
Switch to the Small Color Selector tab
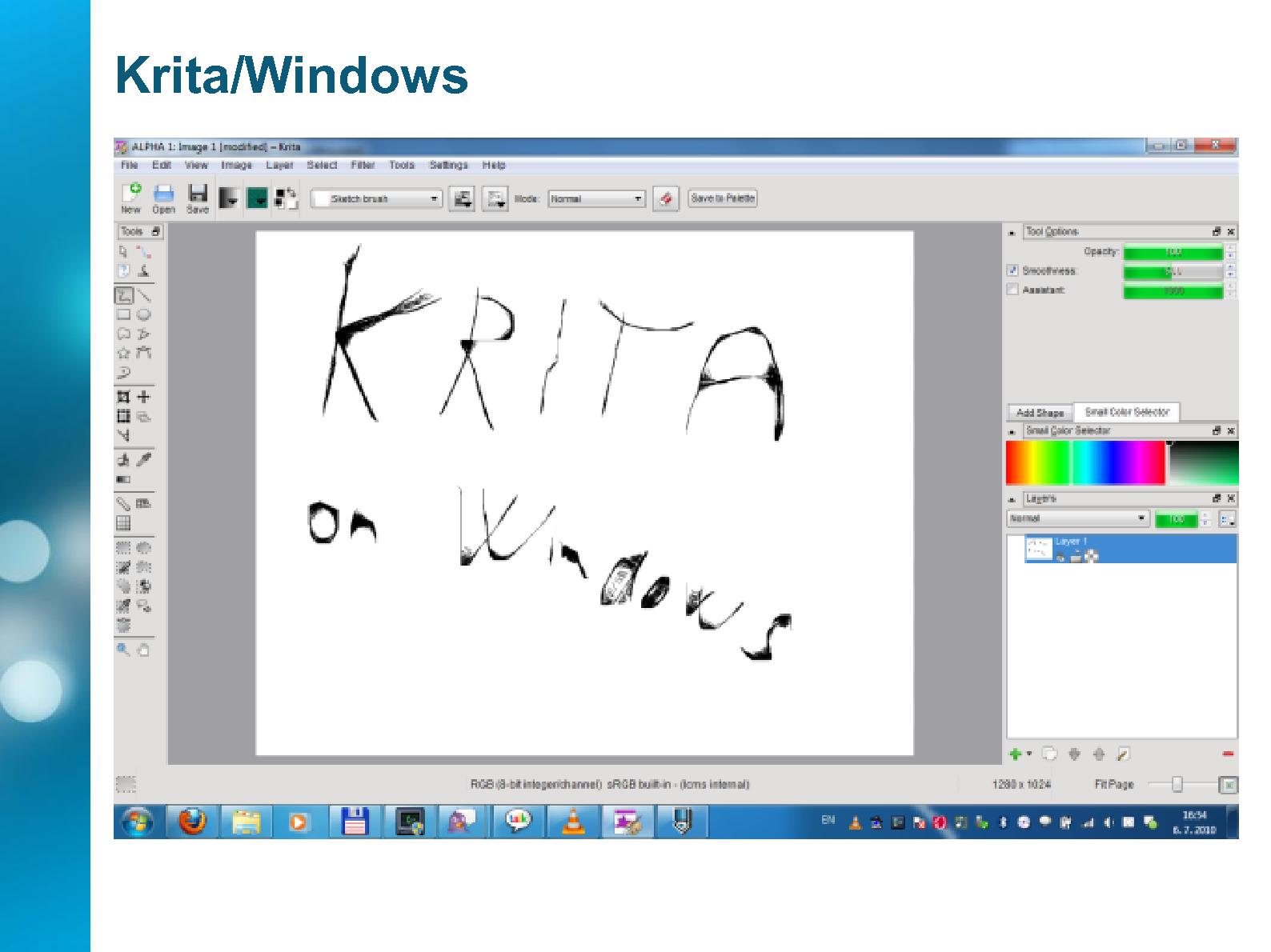click(x=1127, y=412)
